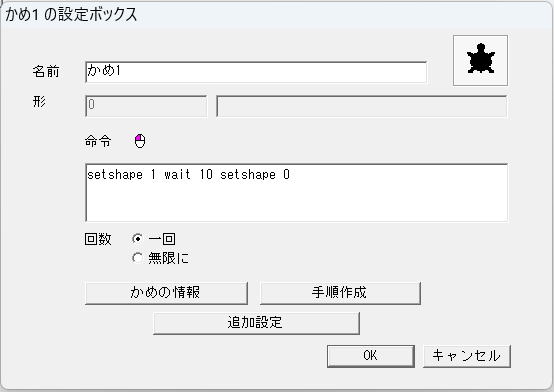Confirm the dialog with OK

[371, 356]
